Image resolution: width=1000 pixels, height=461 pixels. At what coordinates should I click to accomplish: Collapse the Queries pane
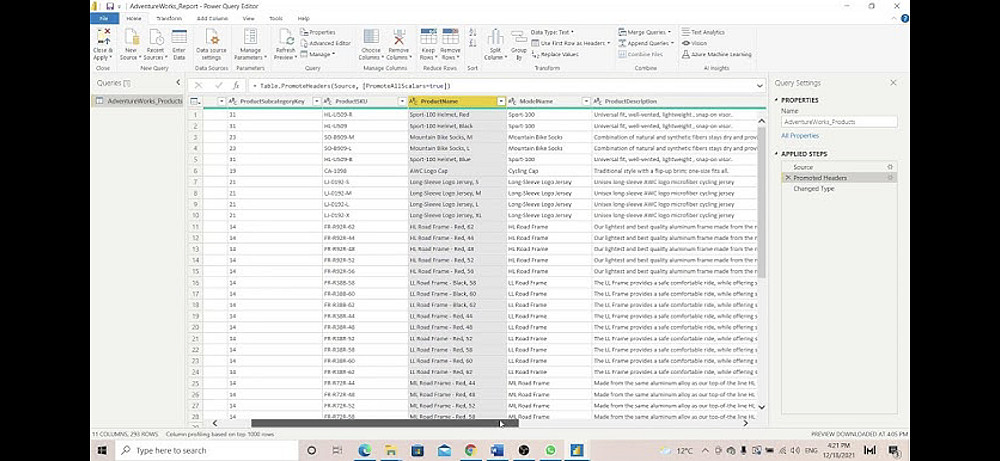(178, 82)
